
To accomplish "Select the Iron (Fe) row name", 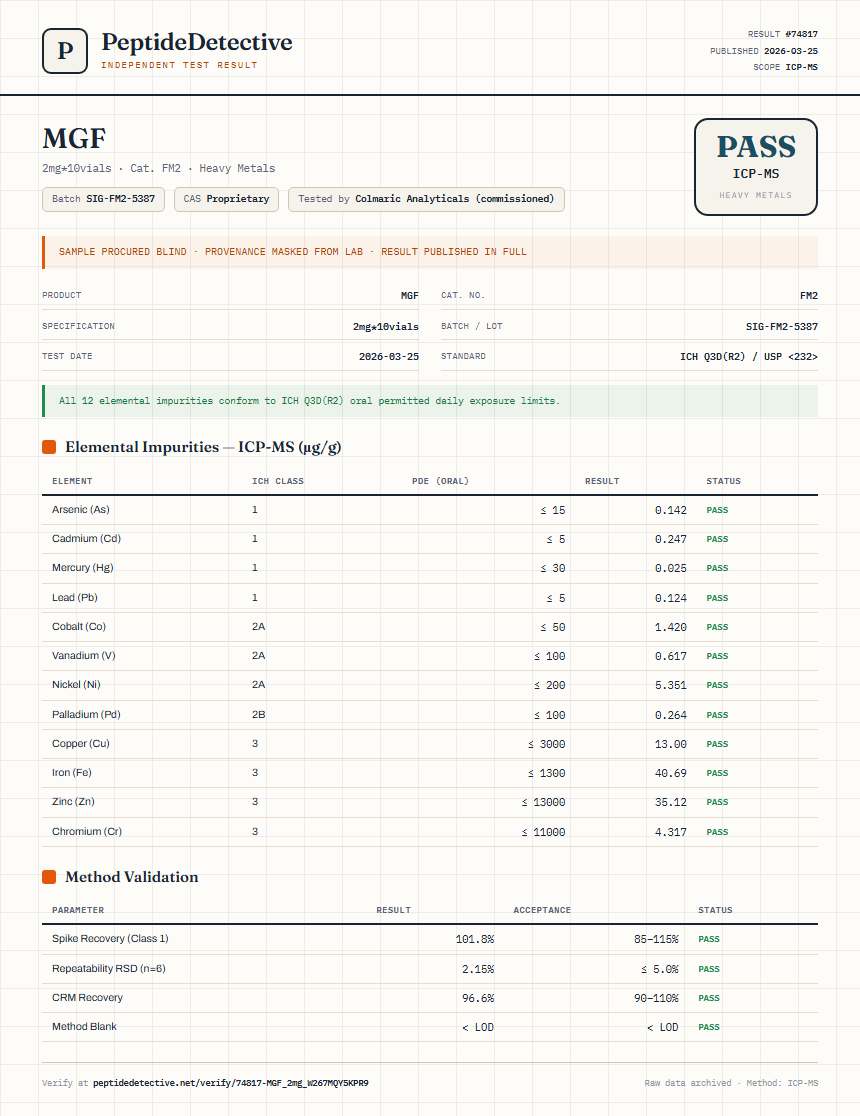I will [x=72, y=773].
